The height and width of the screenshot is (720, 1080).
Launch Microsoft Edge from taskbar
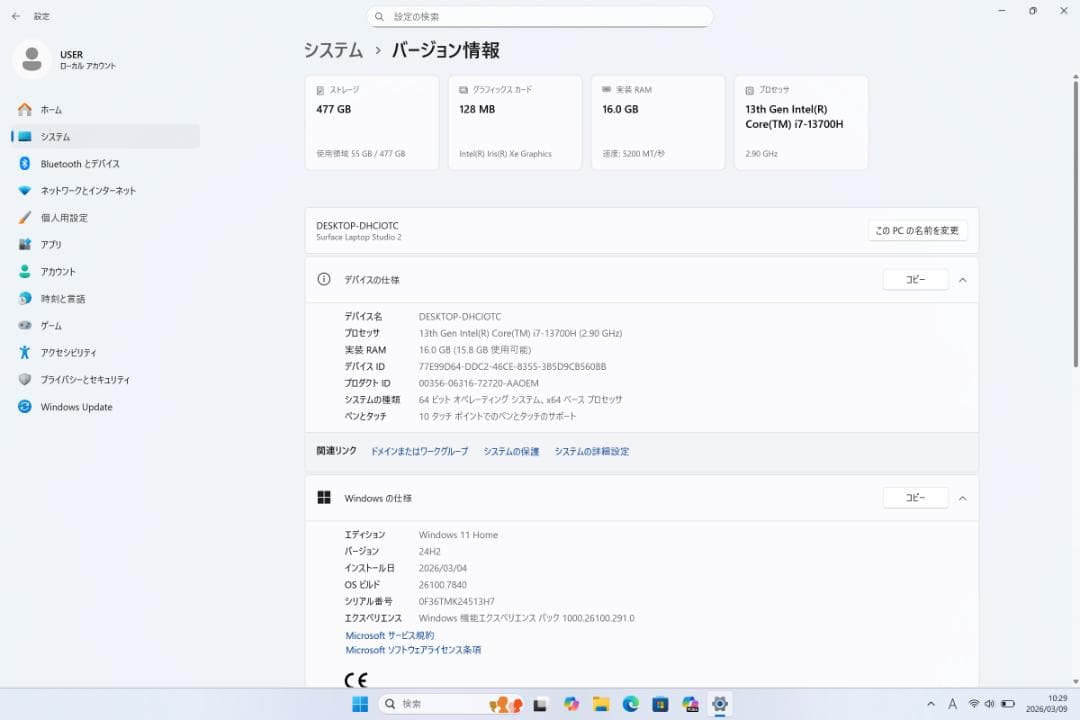click(x=630, y=703)
